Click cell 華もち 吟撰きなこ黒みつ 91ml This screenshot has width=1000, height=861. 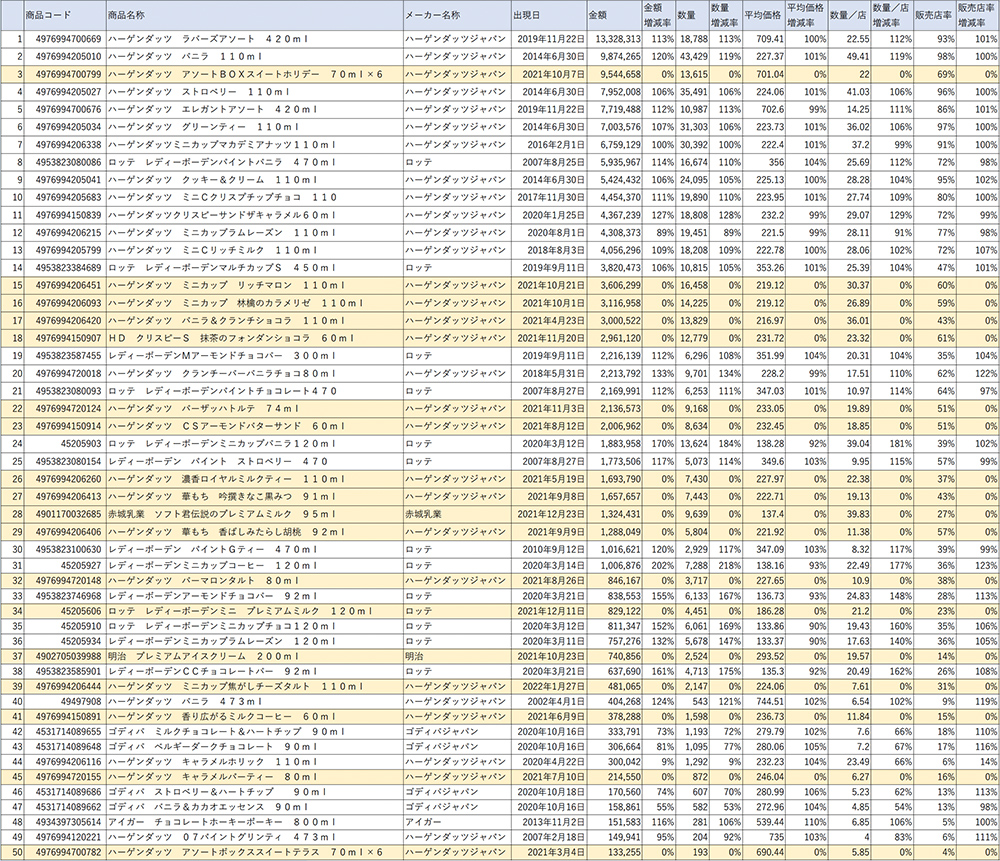pos(254,496)
